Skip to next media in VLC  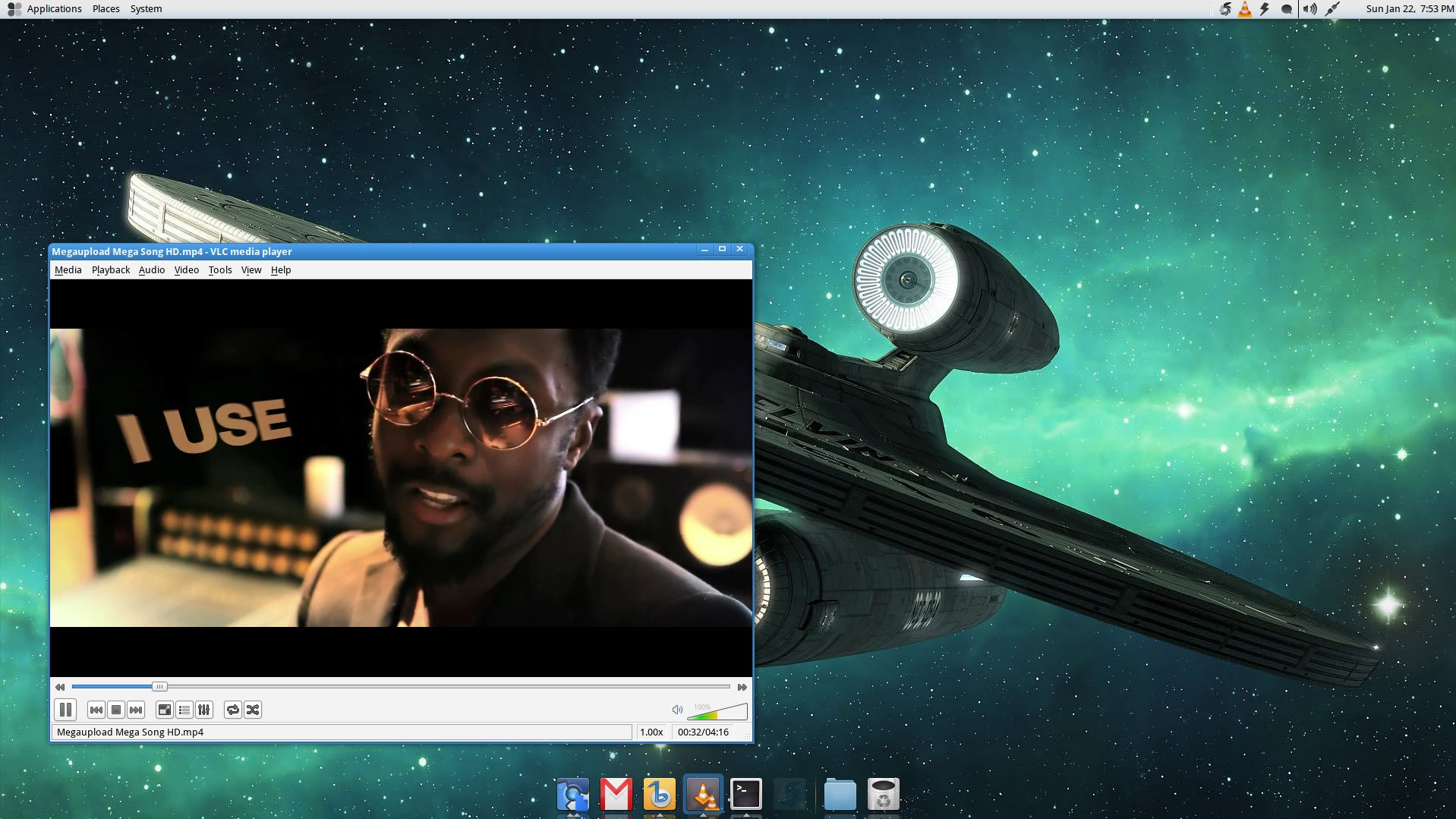[x=135, y=710]
